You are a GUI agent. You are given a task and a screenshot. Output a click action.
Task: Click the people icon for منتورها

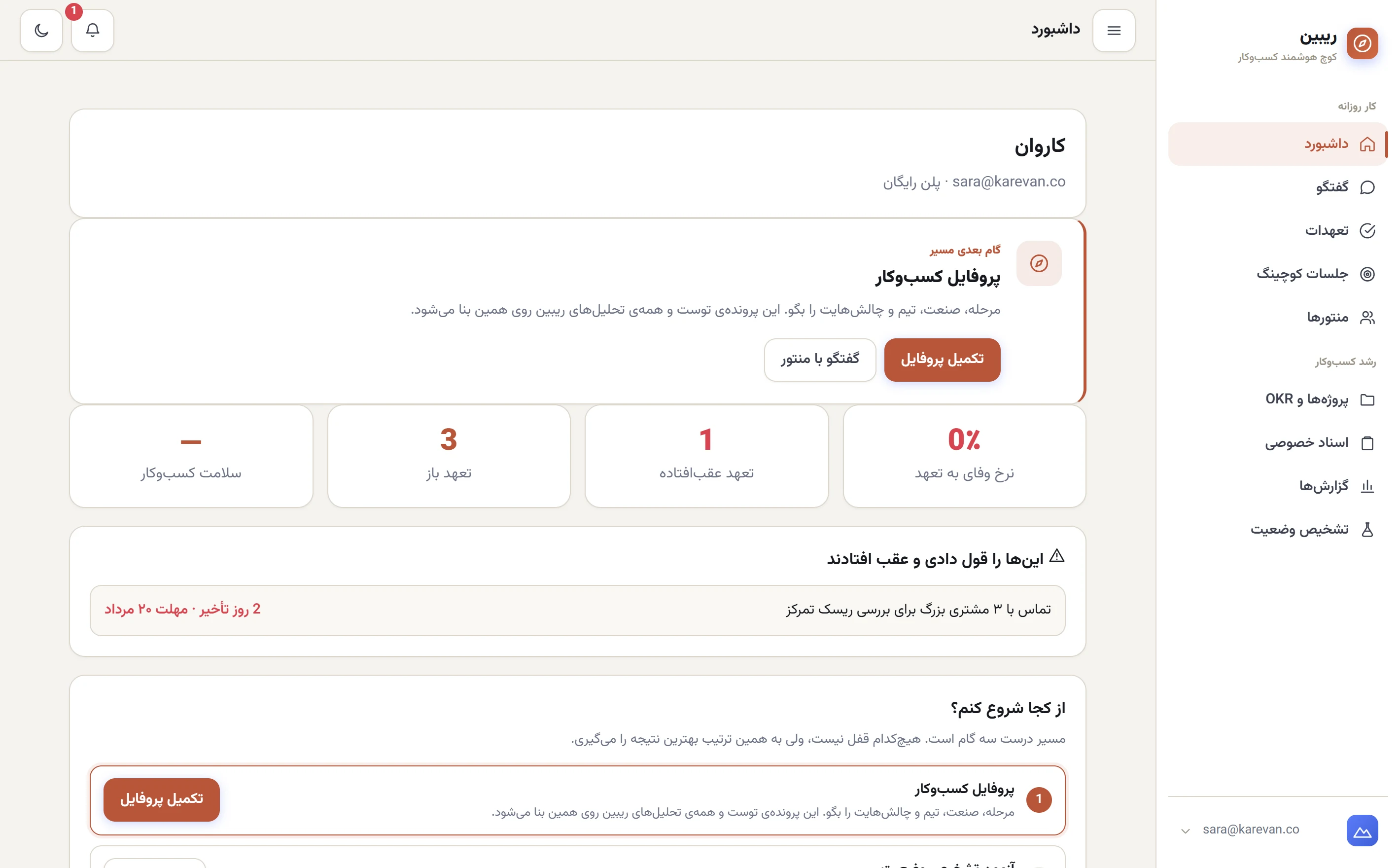[1366, 318]
